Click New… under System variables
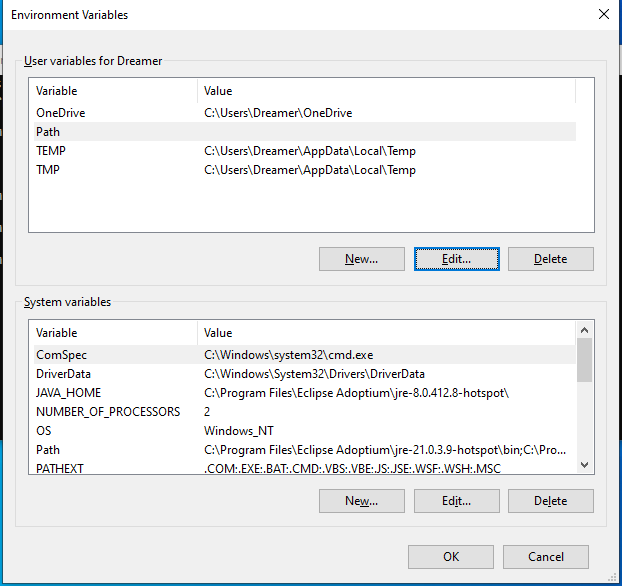 point(361,501)
